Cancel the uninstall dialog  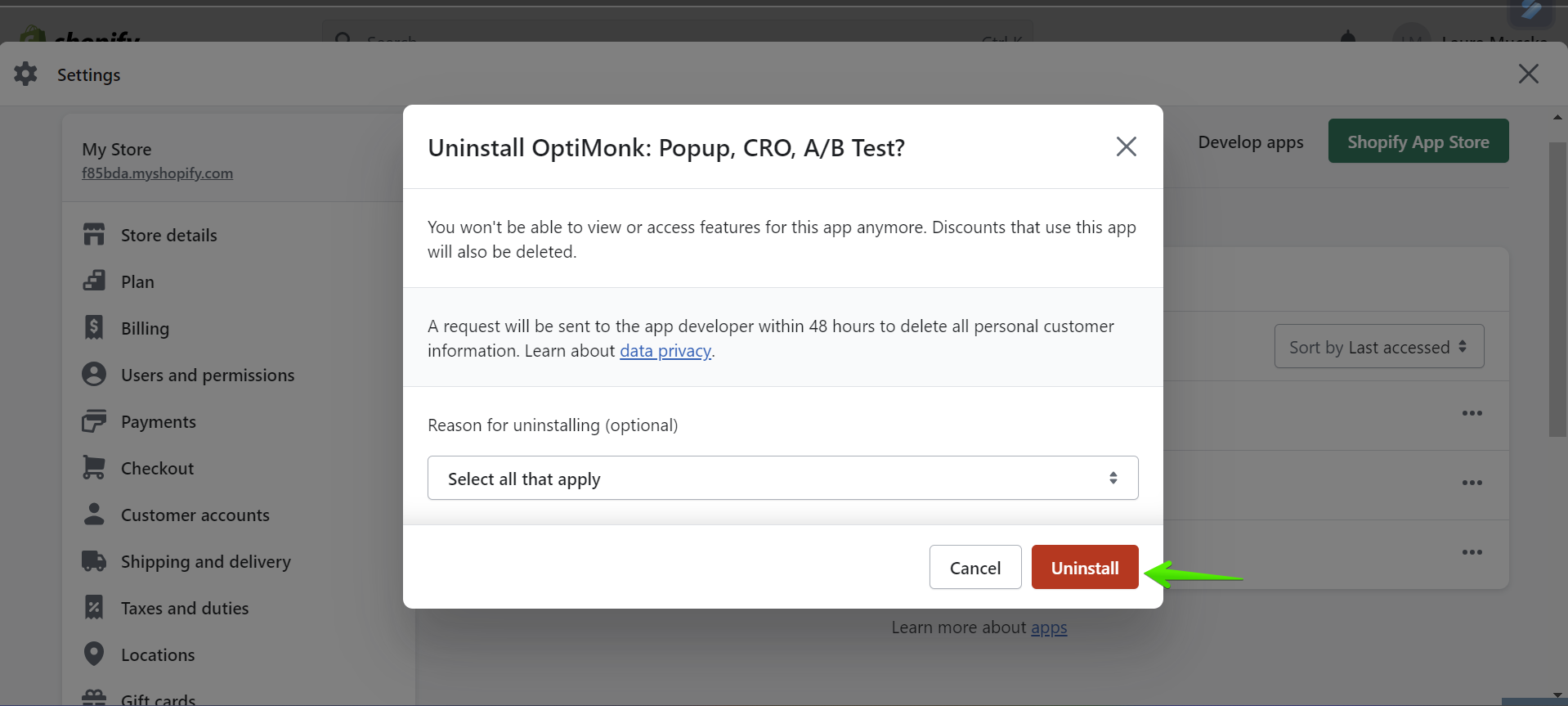pyautogui.click(x=975, y=567)
